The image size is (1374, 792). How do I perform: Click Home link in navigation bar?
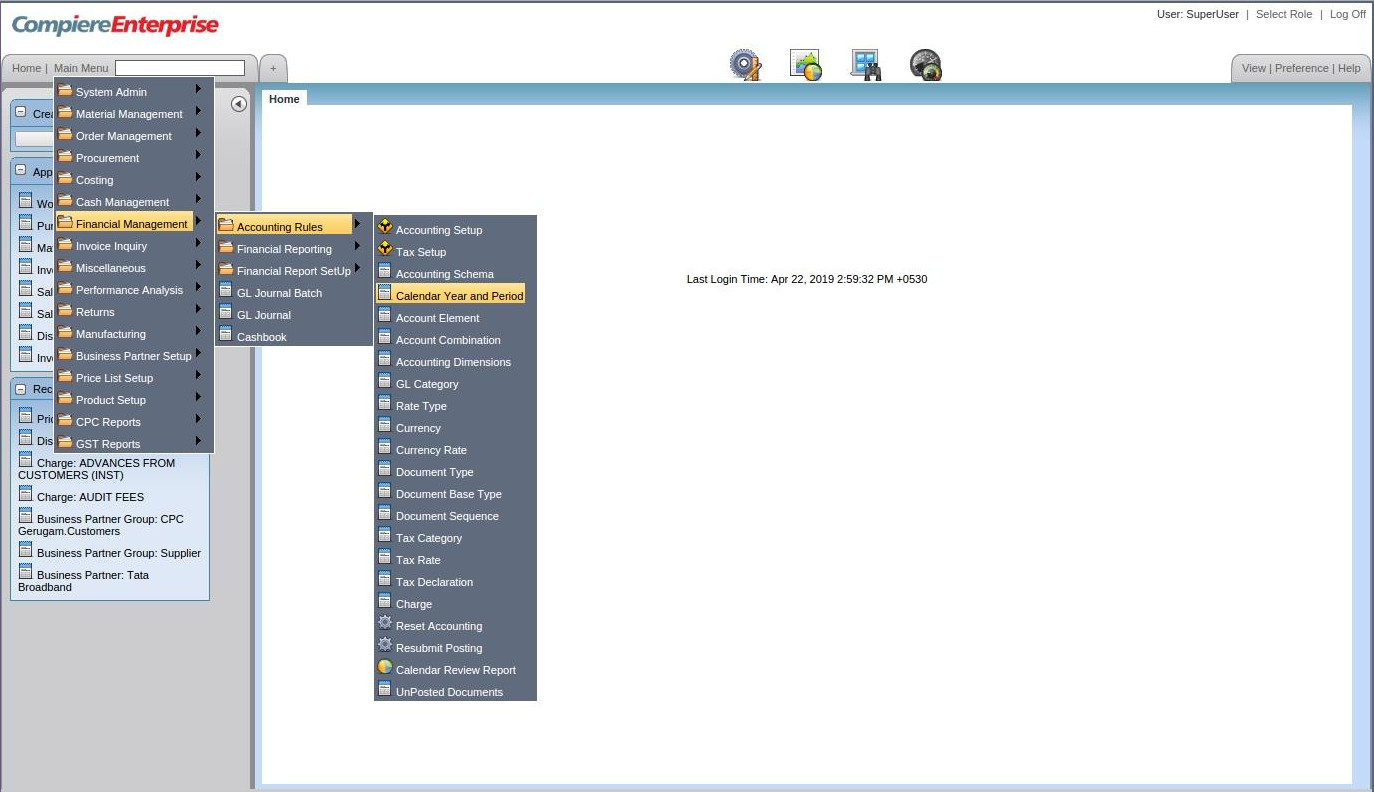[26, 68]
